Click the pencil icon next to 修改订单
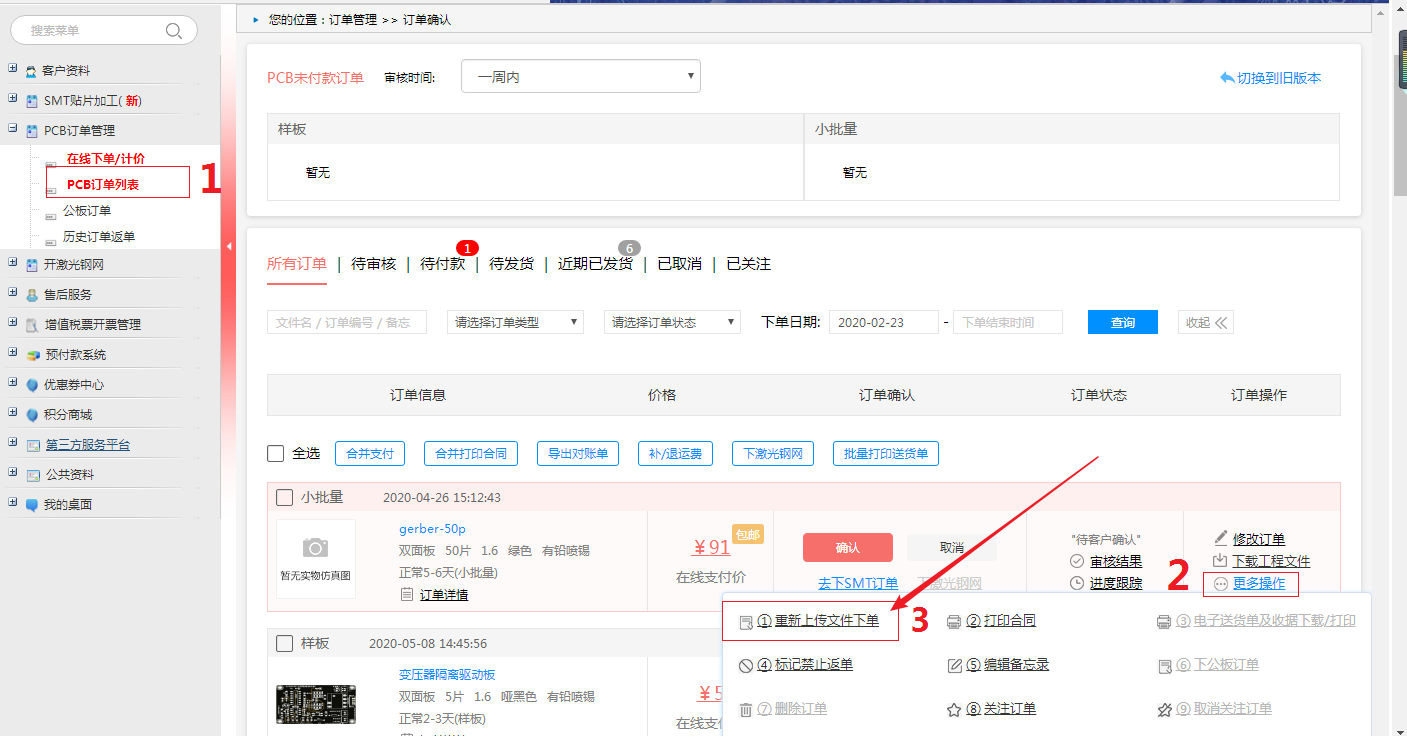This screenshot has width=1407, height=736. (1220, 538)
